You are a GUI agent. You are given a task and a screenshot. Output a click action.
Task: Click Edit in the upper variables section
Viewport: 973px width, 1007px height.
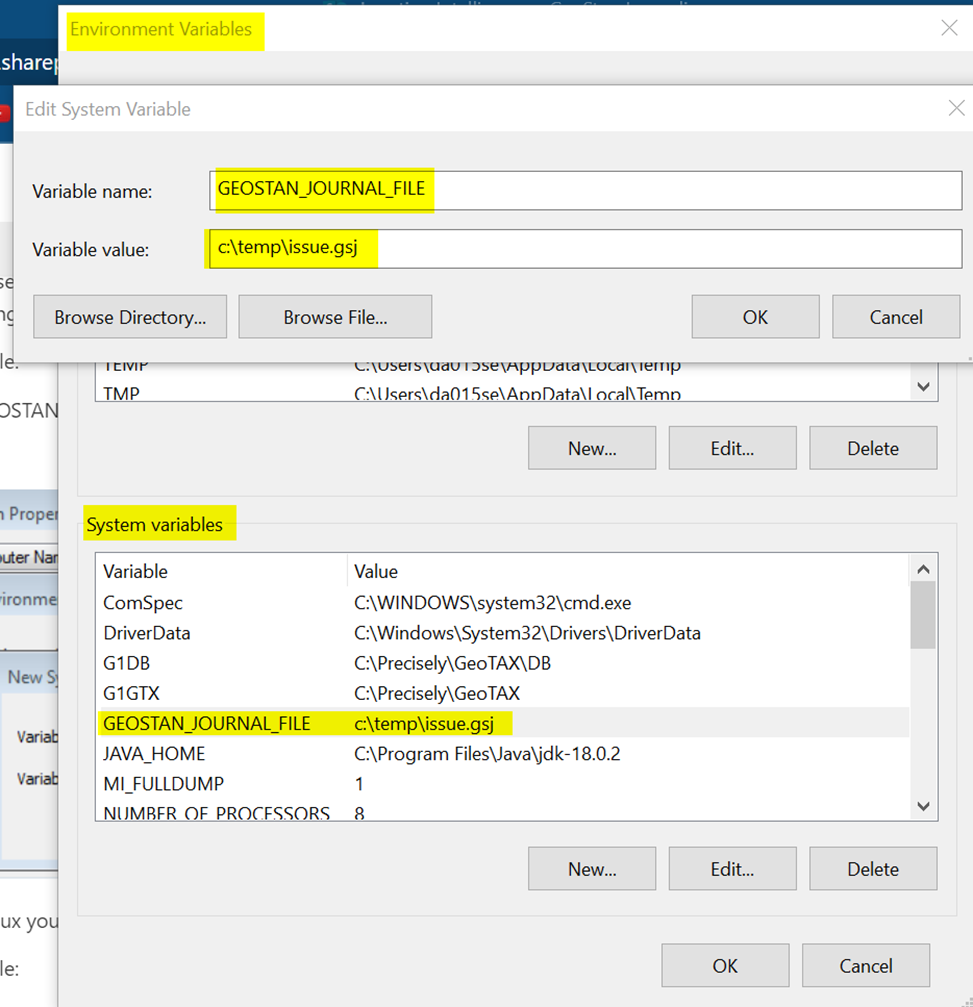coord(732,447)
